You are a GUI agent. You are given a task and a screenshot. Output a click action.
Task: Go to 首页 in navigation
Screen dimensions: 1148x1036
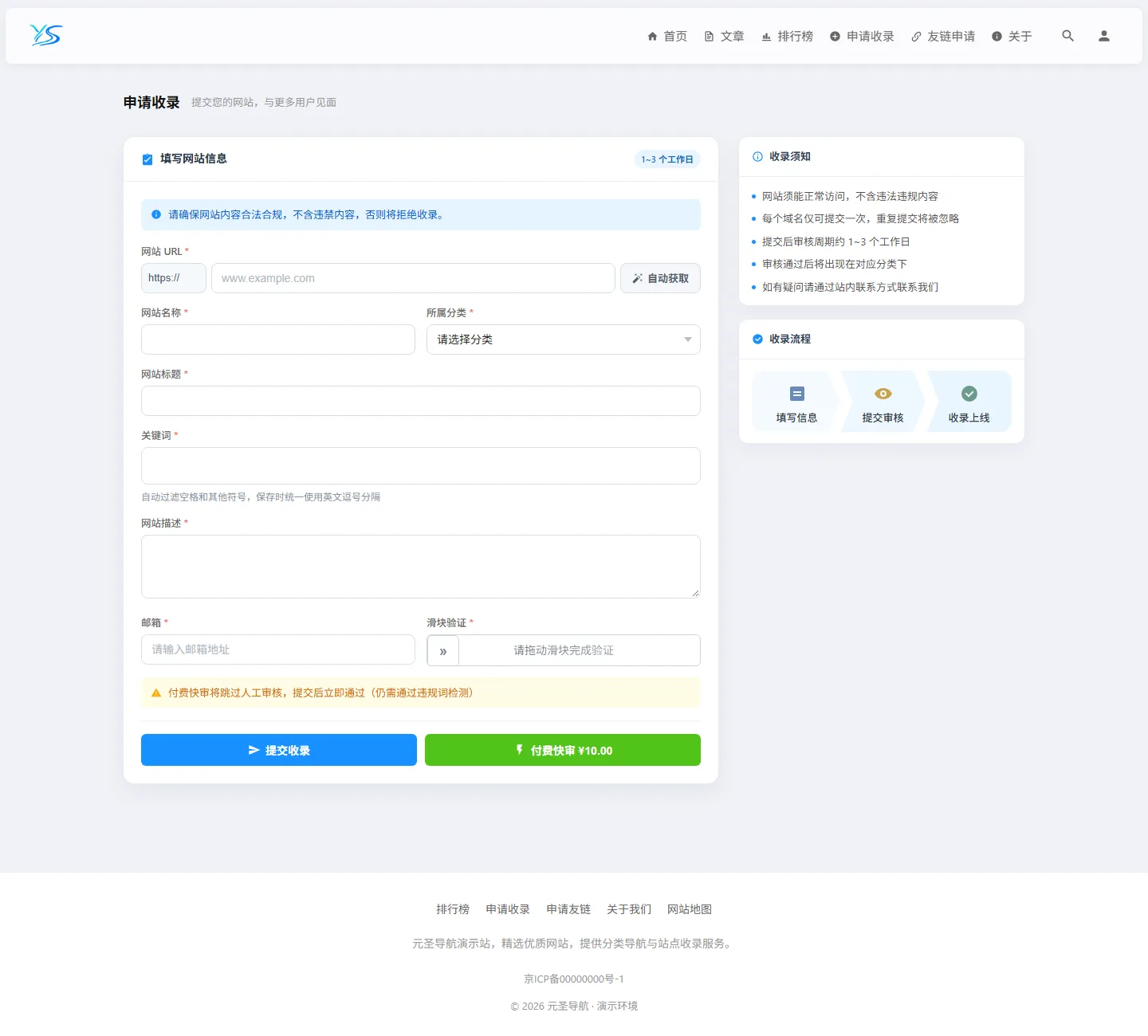(667, 36)
